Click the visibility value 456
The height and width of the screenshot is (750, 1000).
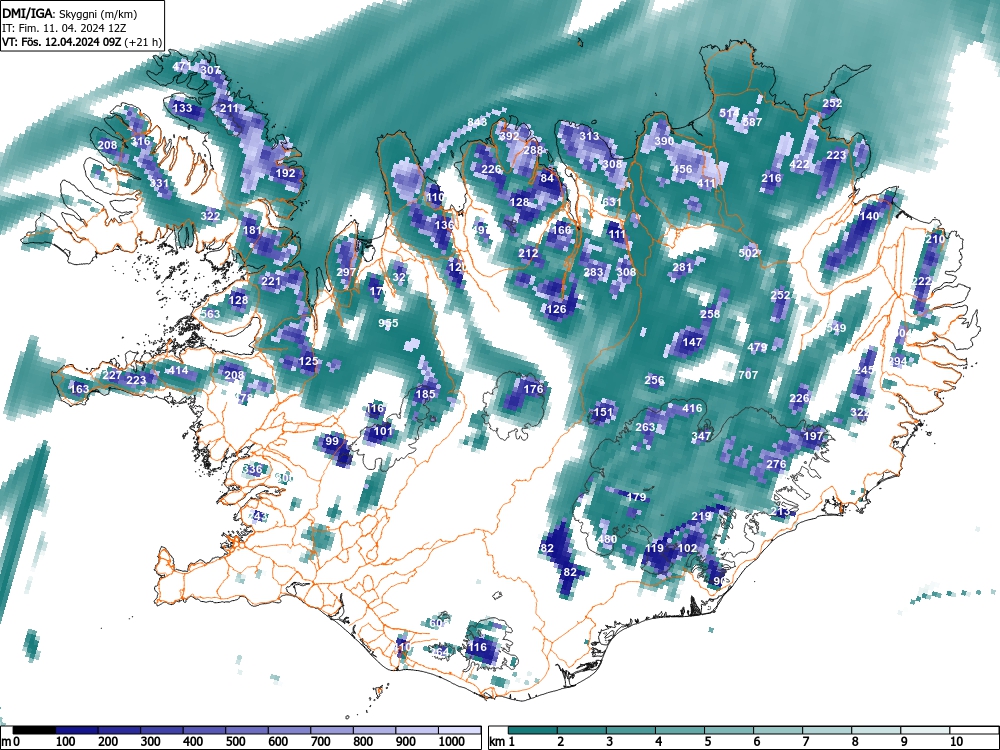[682, 169]
